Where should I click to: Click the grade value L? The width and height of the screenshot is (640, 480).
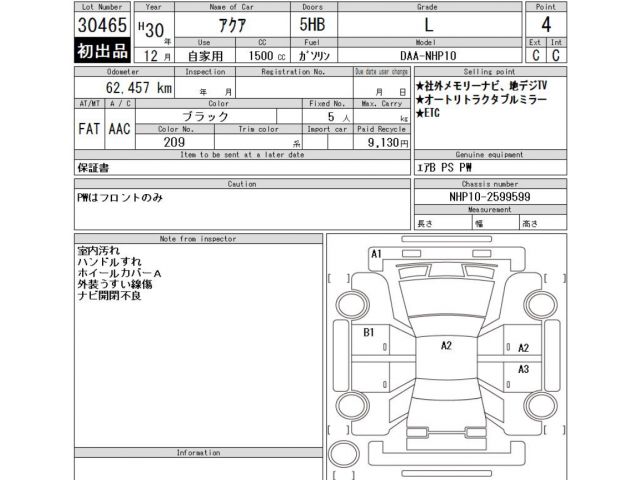pos(429,25)
